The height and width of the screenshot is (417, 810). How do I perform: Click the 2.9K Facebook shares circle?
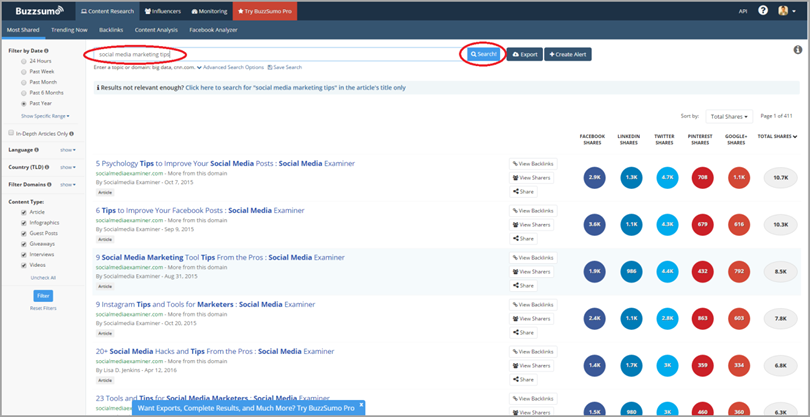pyautogui.click(x=594, y=177)
